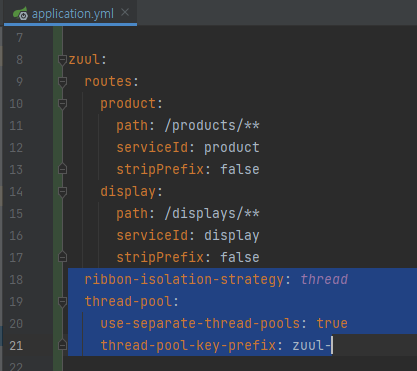Click the 'serviceId' key on line 12
Image resolution: width=417 pixels, height=371 pixels.
(152, 147)
